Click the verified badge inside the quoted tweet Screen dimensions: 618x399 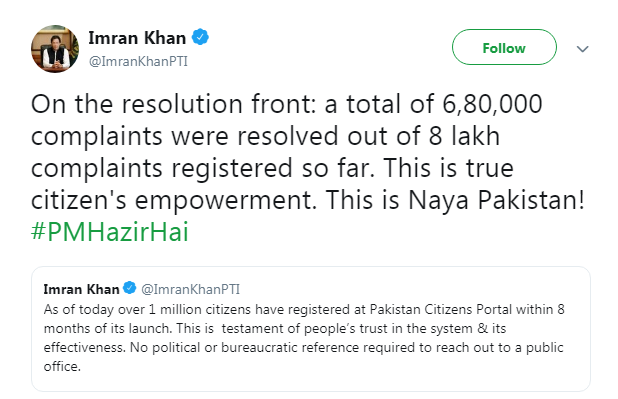(x=130, y=288)
